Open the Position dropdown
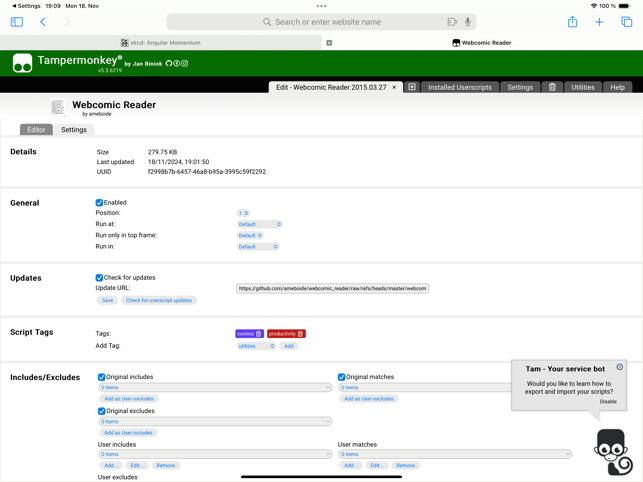Image resolution: width=643 pixels, height=482 pixels. click(x=243, y=213)
